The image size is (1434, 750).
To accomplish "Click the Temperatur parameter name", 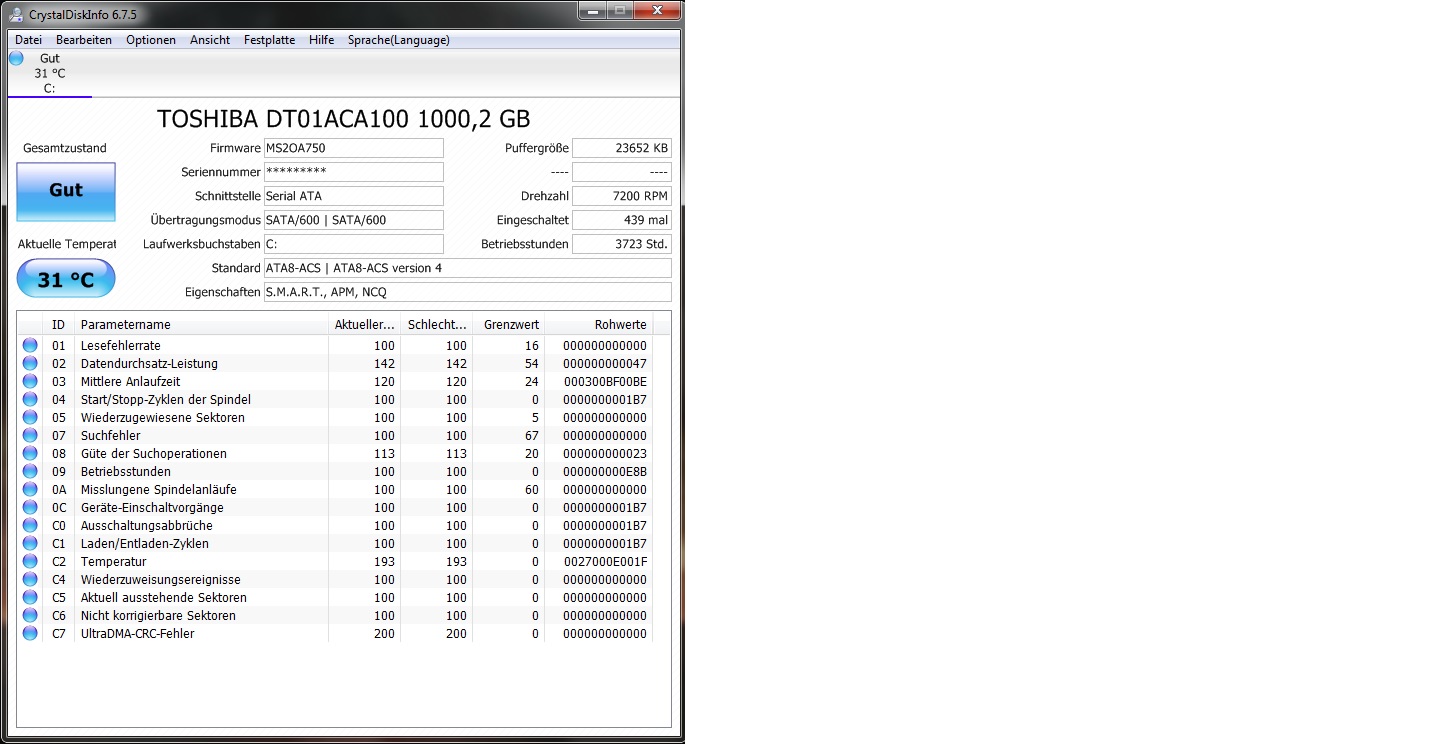I will coord(114,561).
